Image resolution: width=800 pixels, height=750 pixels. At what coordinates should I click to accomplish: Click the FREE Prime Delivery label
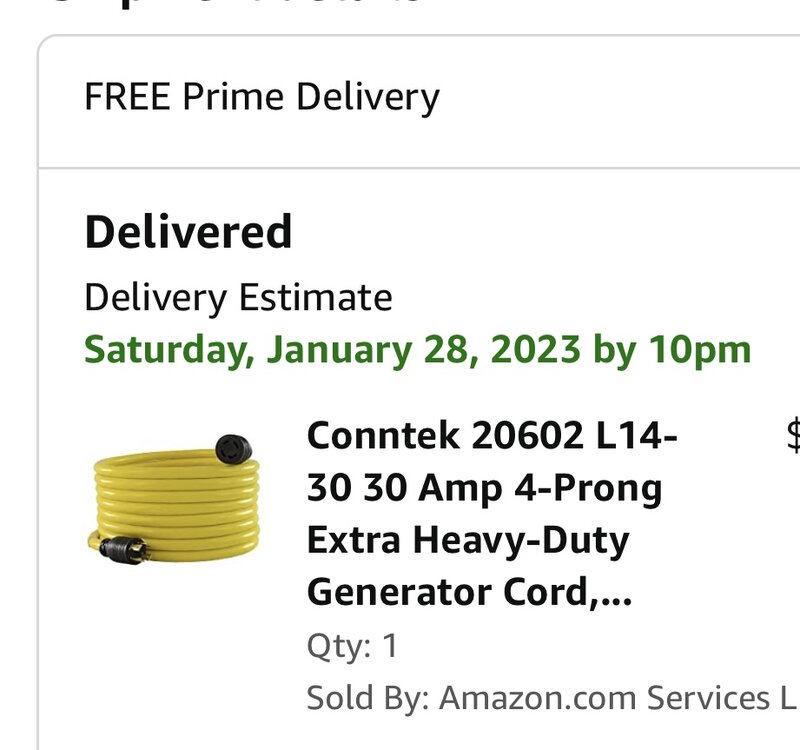pos(261,98)
